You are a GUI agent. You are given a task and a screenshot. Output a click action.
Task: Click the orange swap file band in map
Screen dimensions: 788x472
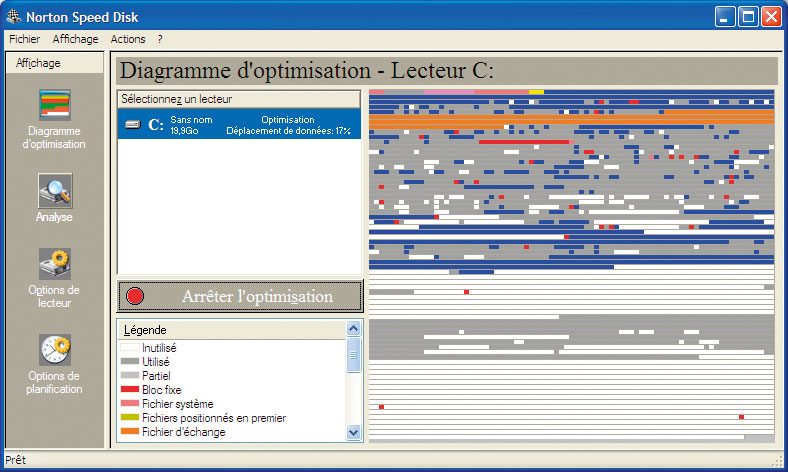pos(571,120)
